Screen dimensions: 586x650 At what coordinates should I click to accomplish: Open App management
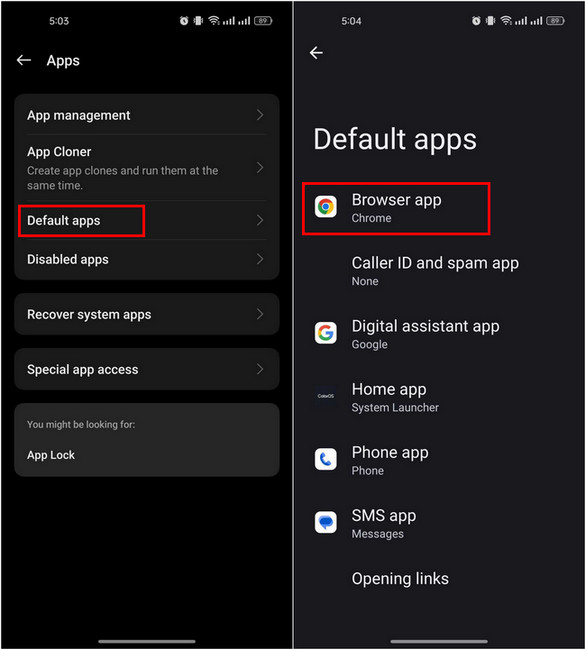pos(147,115)
